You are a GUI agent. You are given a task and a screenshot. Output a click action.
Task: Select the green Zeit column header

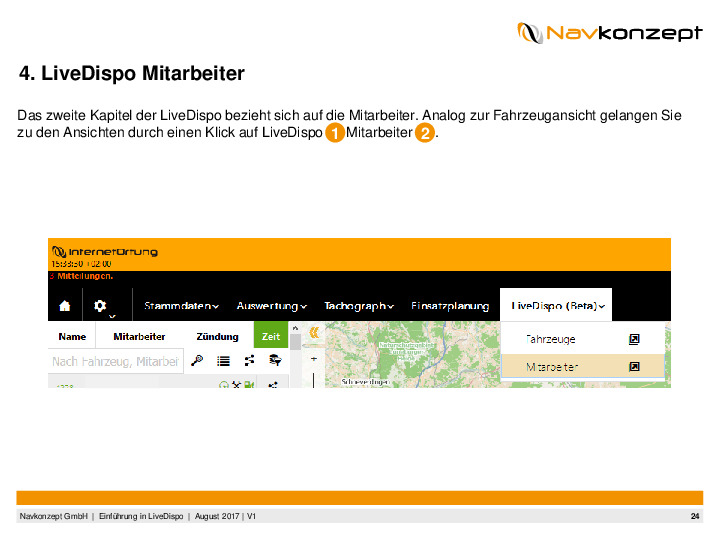(x=271, y=337)
